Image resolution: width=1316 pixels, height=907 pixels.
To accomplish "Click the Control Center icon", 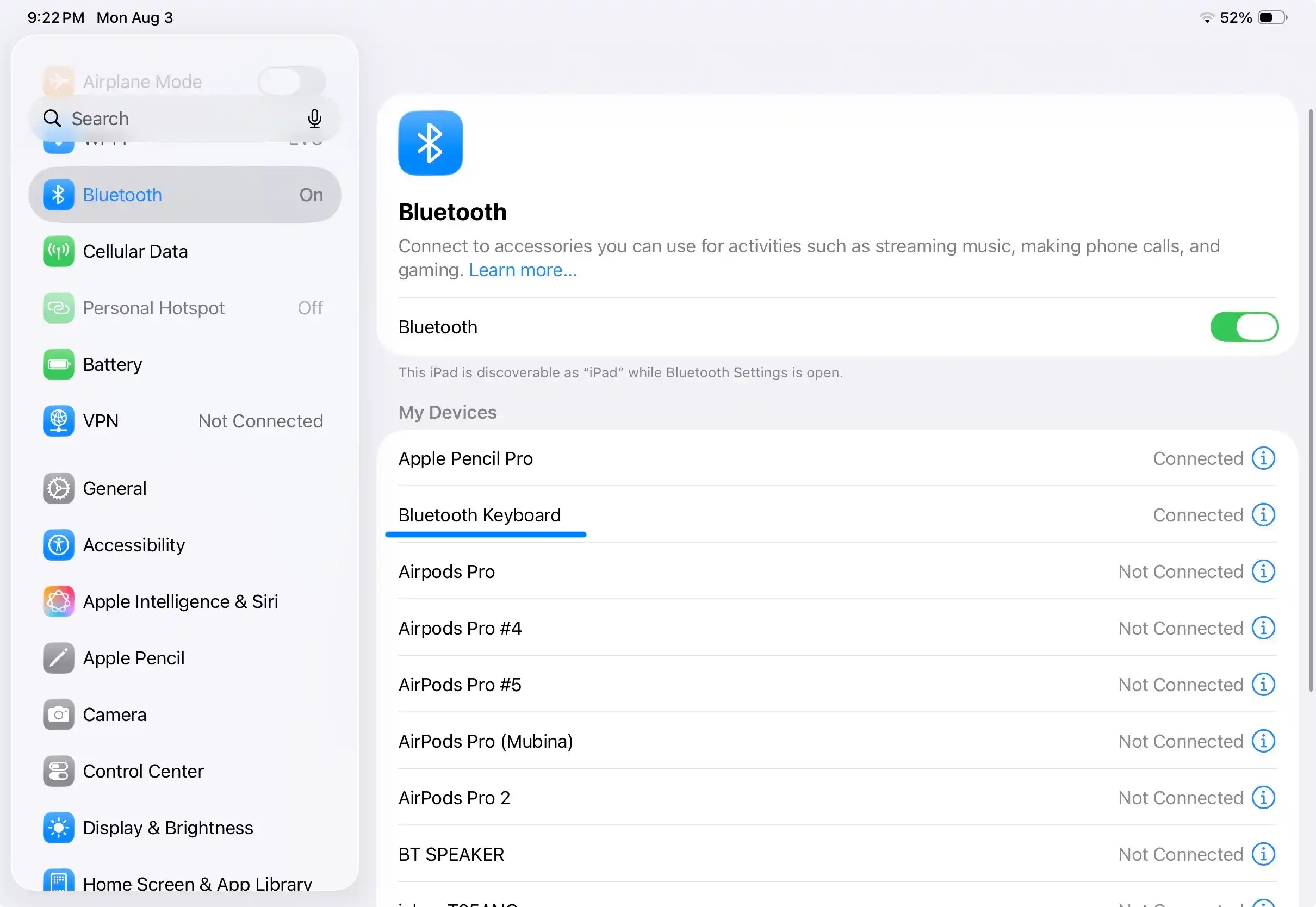I will point(59,771).
